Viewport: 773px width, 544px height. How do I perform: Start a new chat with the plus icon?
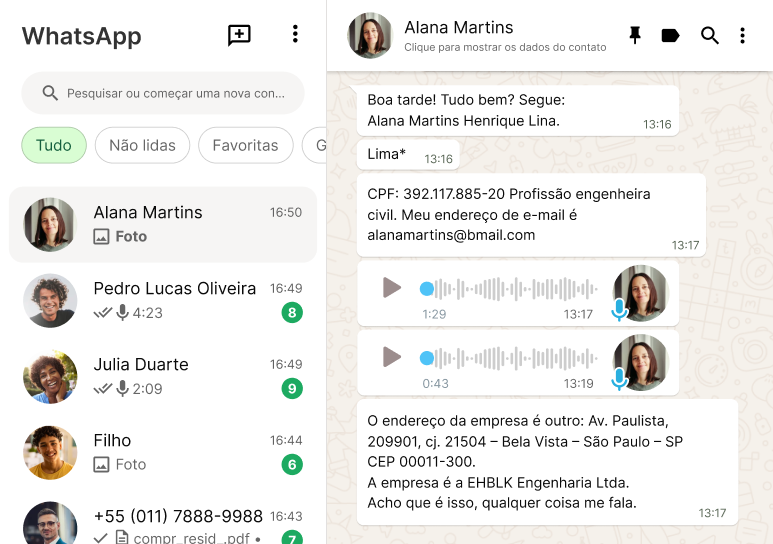tap(239, 35)
